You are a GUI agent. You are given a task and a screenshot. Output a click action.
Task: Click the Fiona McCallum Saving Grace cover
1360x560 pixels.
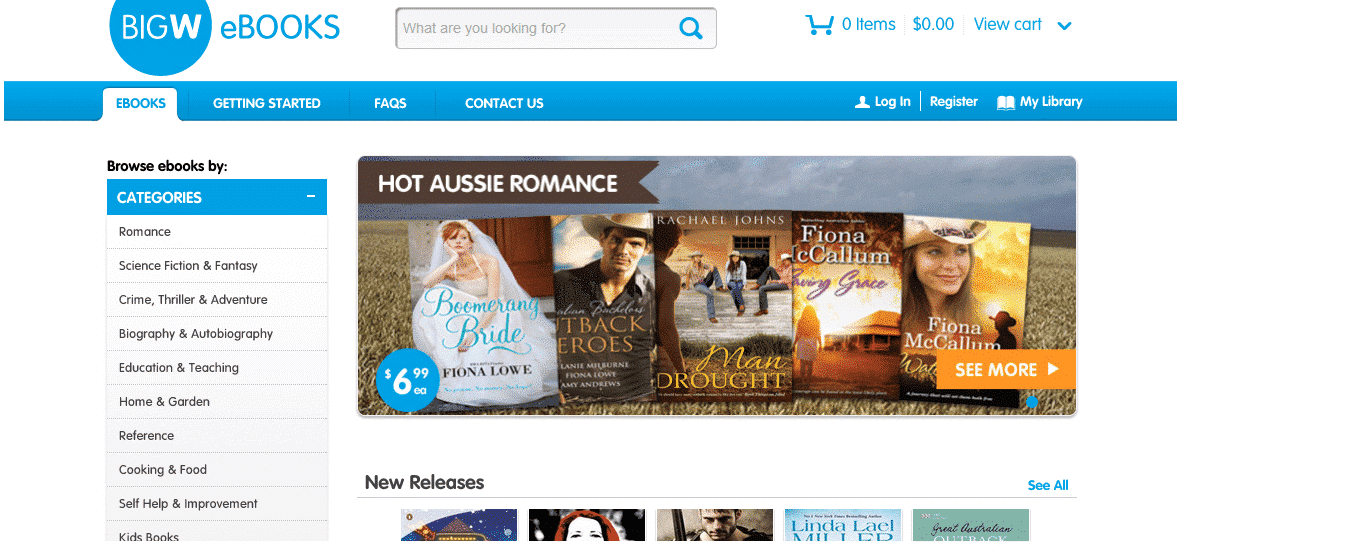(x=847, y=305)
